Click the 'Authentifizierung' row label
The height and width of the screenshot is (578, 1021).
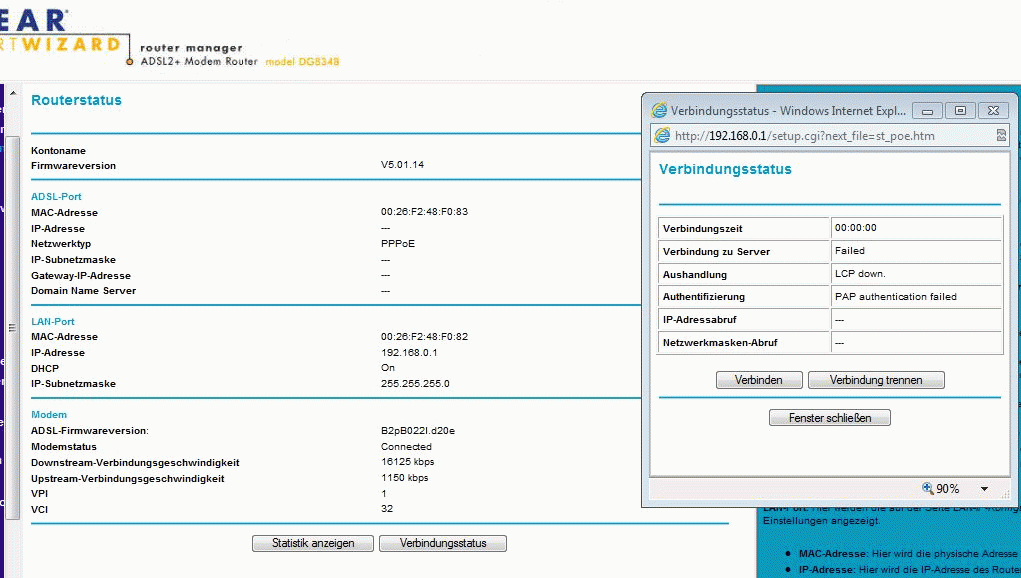click(x=703, y=297)
